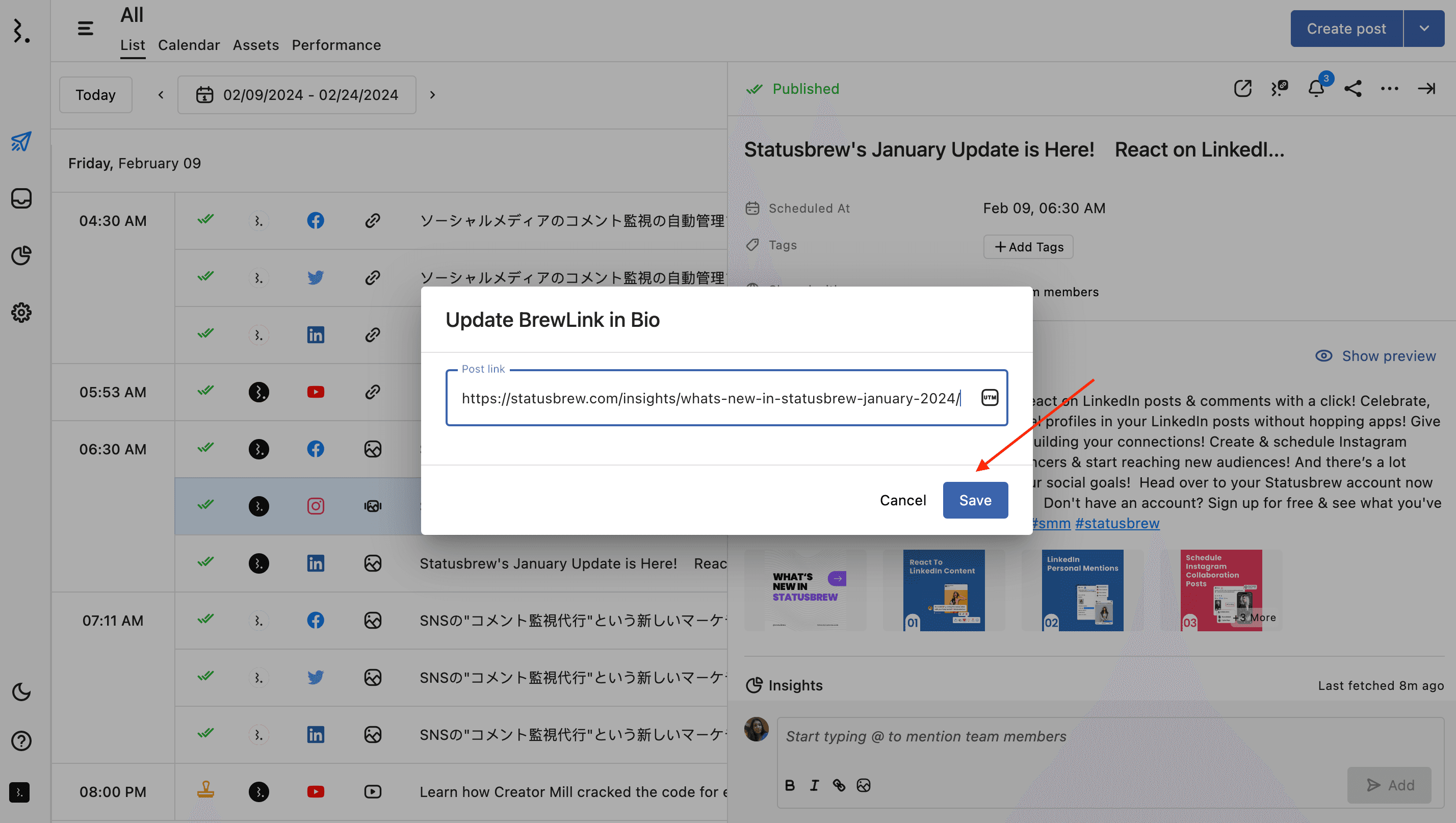Open the What's New in Statusbrew thumbnail
The width and height of the screenshot is (1456, 823).
pos(805,590)
